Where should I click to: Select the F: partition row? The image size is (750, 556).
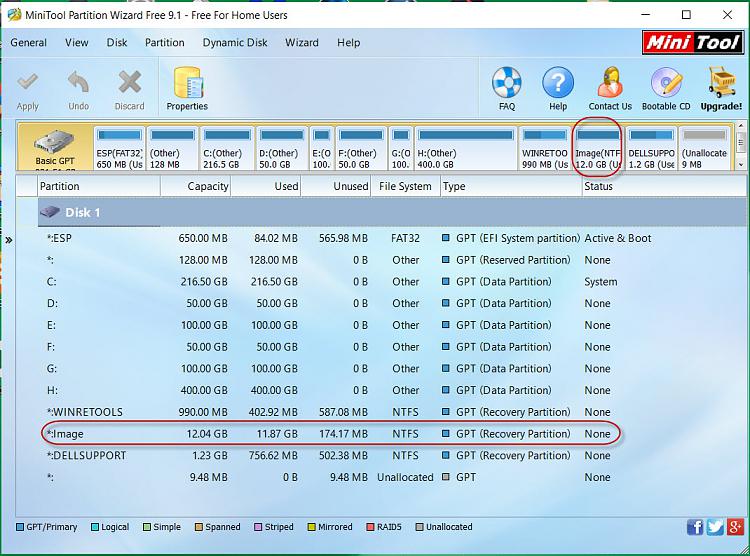pos(391,347)
